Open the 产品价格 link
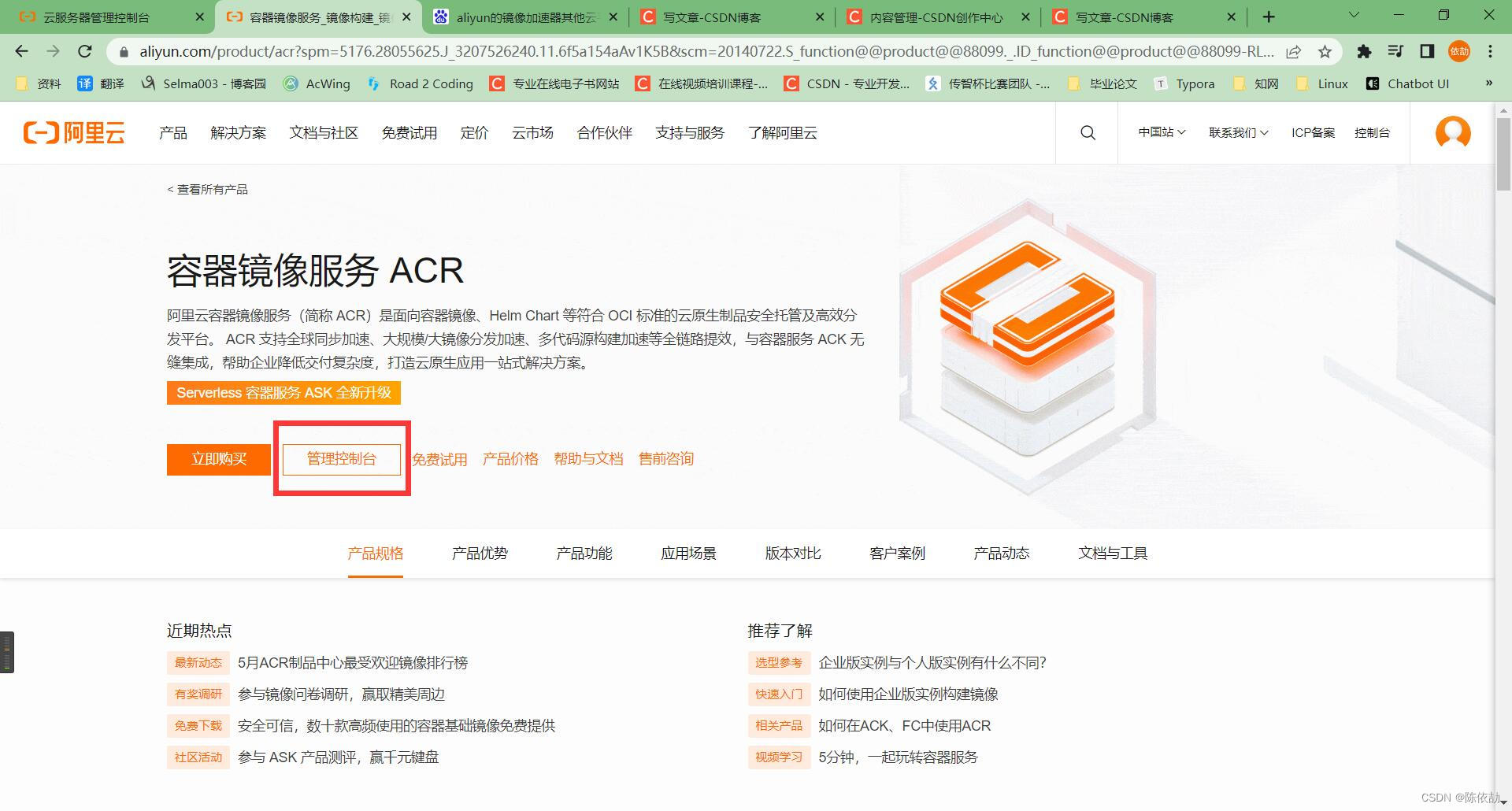The image size is (1512, 811). click(510, 459)
